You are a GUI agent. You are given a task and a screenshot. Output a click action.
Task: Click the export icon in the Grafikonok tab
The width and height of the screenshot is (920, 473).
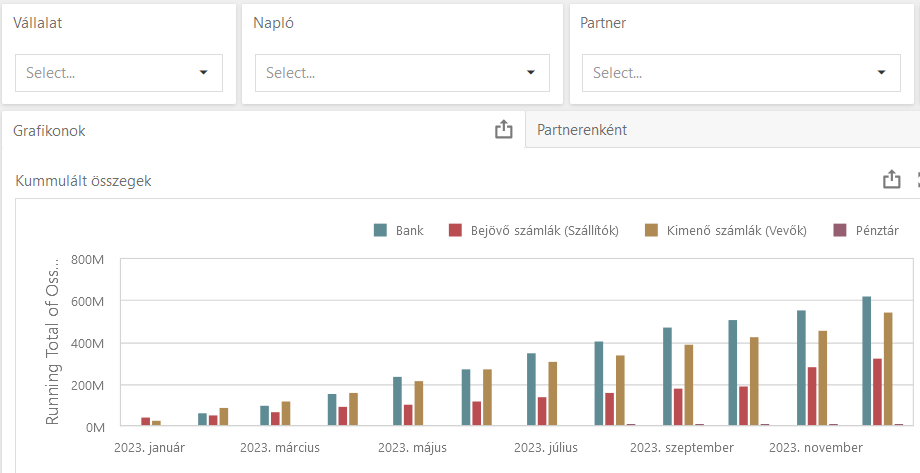tap(504, 129)
